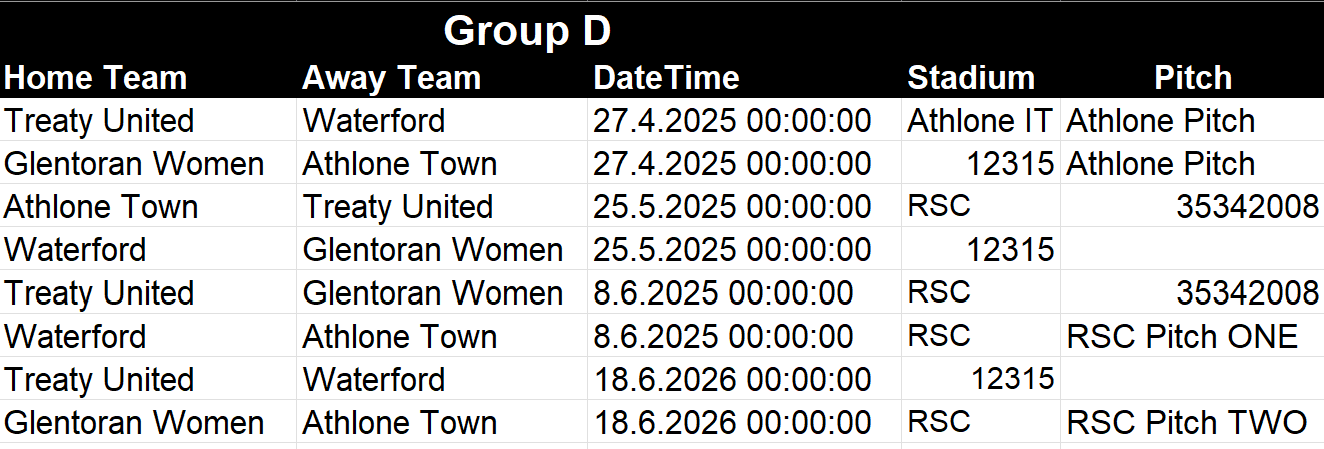This screenshot has height=449, width=1324.
Task: Select the Pitch header cell
Action: point(1192,78)
